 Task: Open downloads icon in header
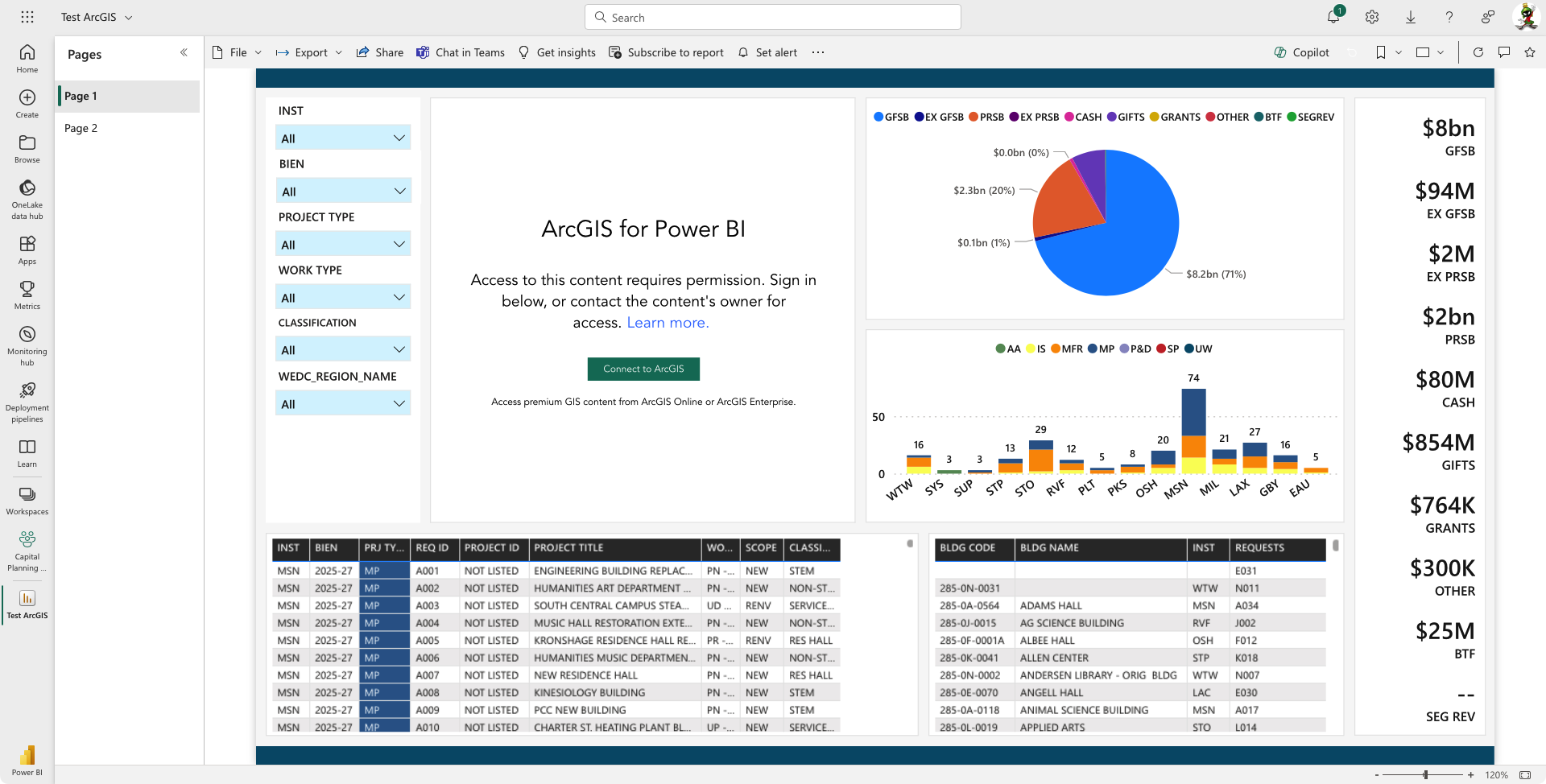[x=1411, y=17]
